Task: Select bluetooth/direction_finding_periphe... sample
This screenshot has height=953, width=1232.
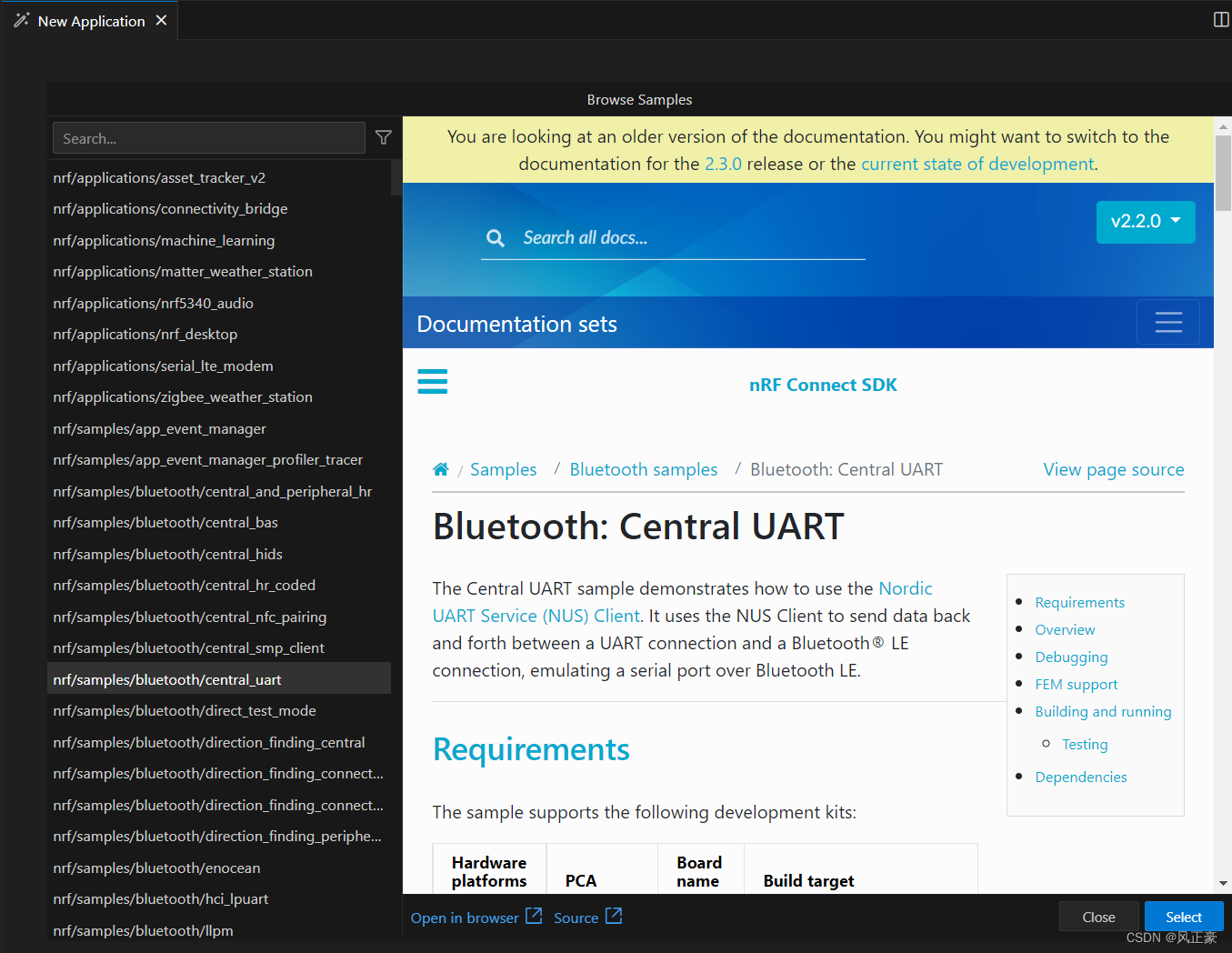Action: point(219,836)
